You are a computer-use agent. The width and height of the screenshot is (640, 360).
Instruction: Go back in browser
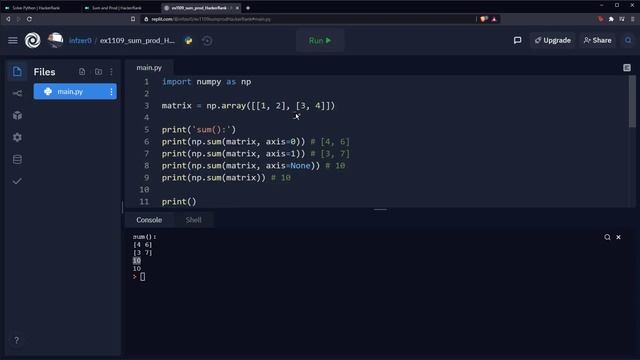(8, 19)
